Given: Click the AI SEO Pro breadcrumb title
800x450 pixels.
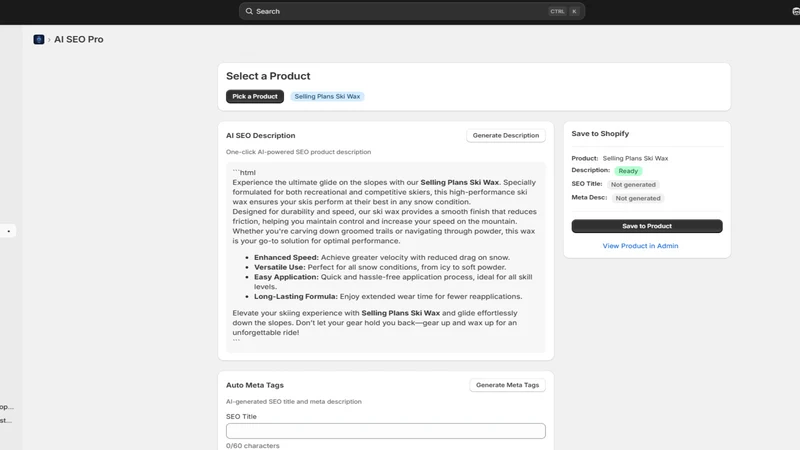Looking at the screenshot, I should pos(79,39).
